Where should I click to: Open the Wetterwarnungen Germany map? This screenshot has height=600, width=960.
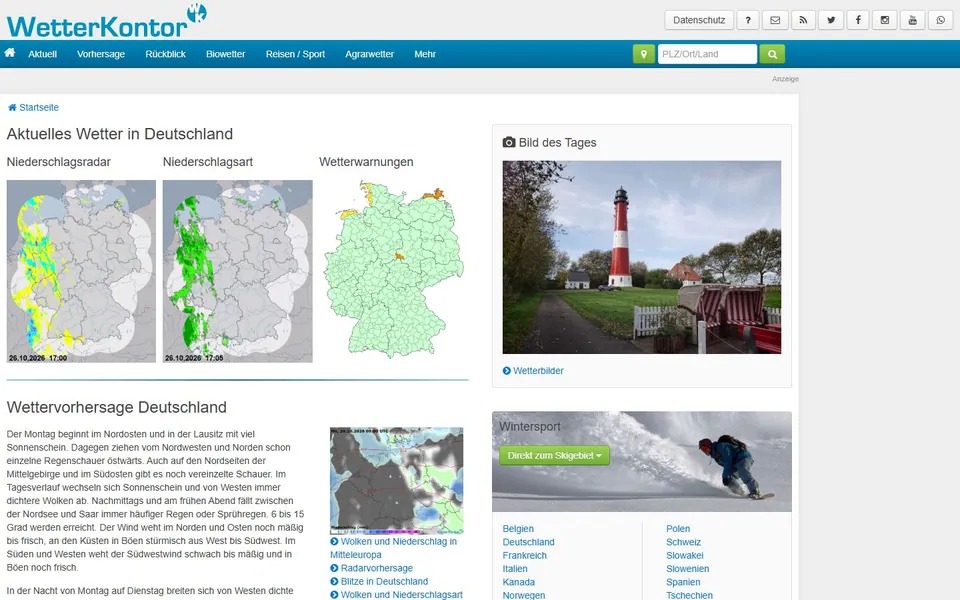pyautogui.click(x=394, y=269)
